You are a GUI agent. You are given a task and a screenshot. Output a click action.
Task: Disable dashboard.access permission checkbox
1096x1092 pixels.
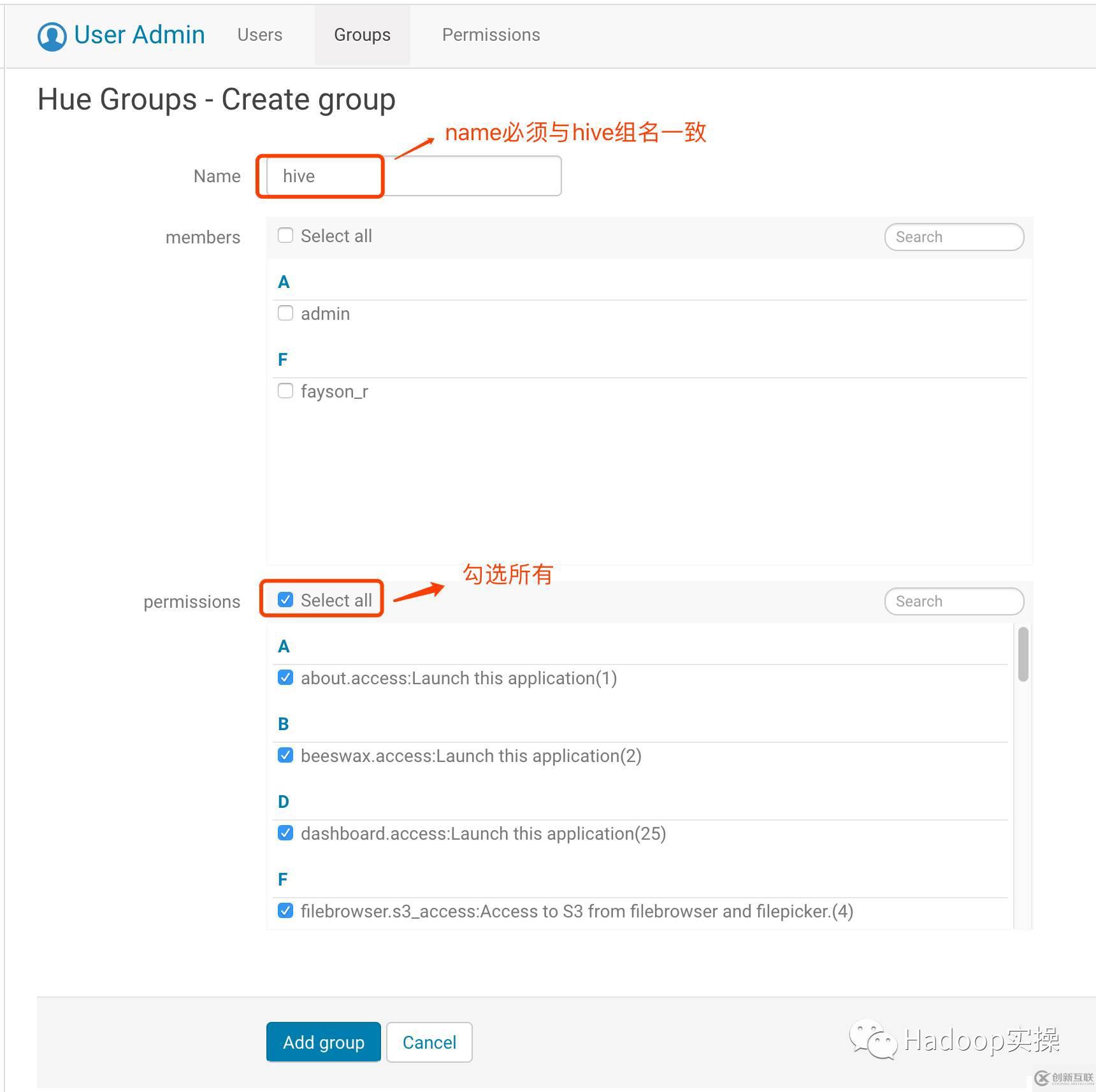pos(285,833)
